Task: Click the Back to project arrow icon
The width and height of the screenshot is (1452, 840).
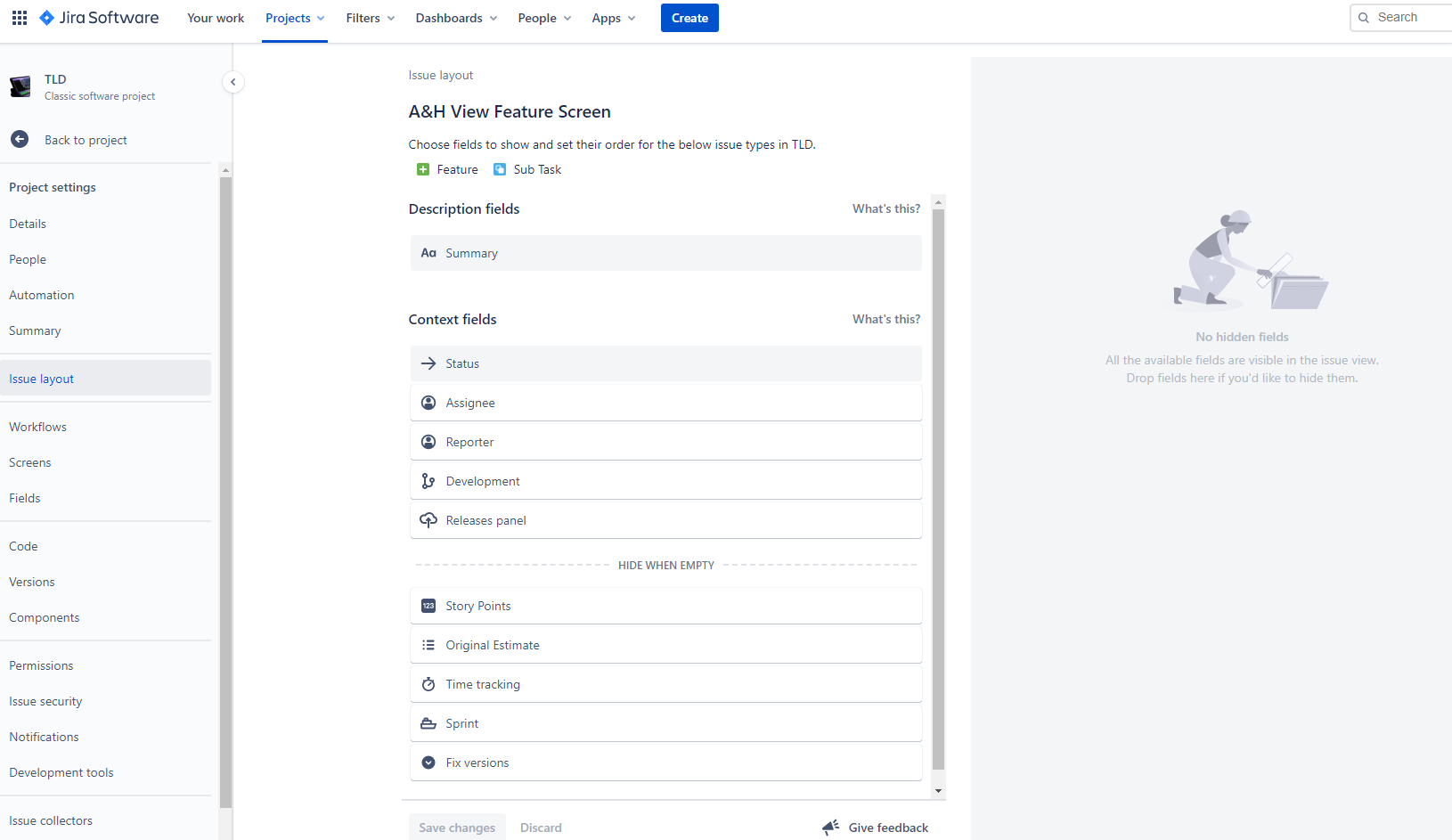Action: 20,140
